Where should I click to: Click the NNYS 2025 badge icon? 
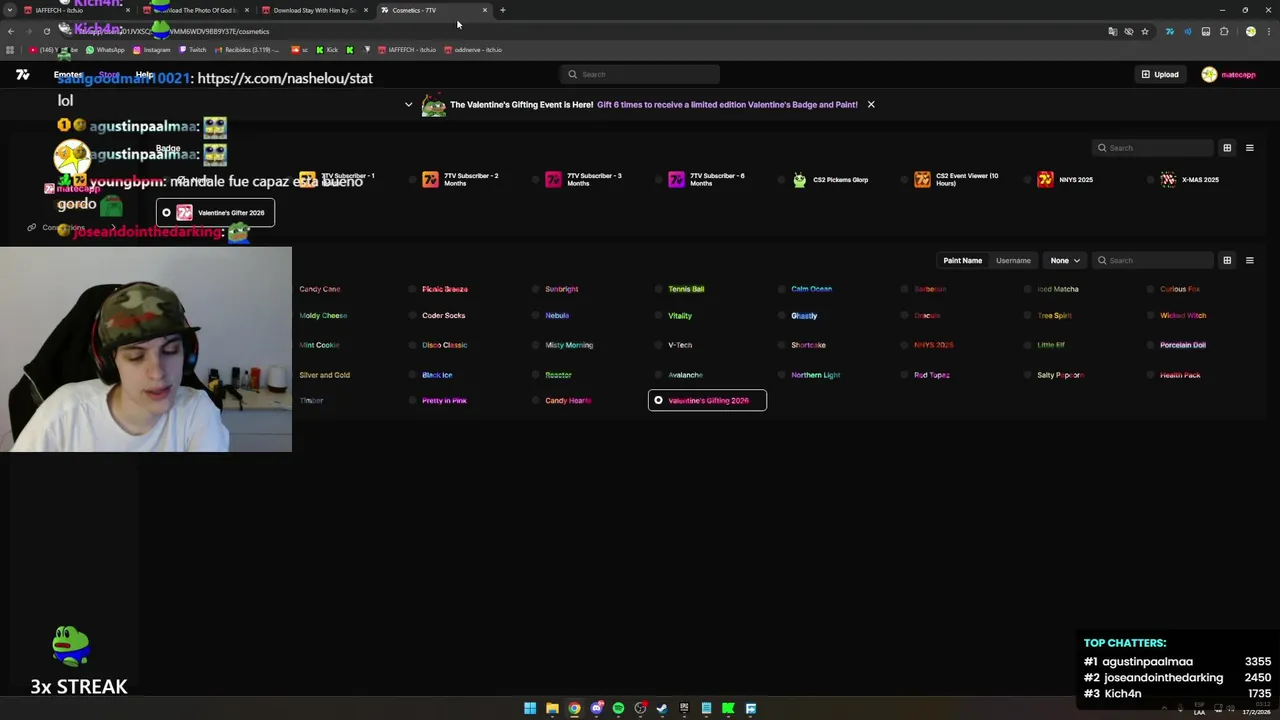(x=1045, y=180)
